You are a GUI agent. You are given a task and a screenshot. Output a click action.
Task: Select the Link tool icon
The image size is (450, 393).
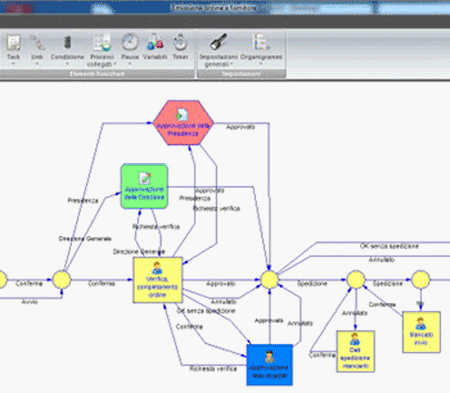click(x=37, y=43)
